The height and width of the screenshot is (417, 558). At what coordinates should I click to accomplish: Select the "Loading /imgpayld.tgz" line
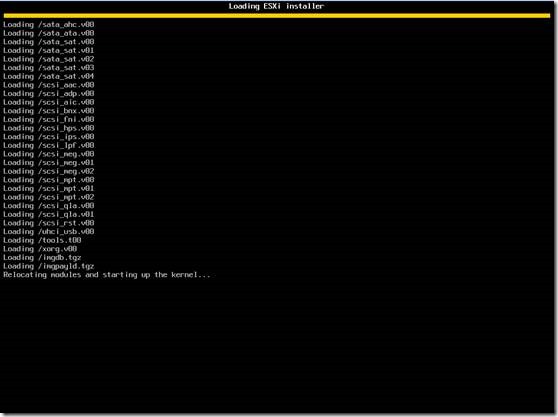(x=49, y=266)
